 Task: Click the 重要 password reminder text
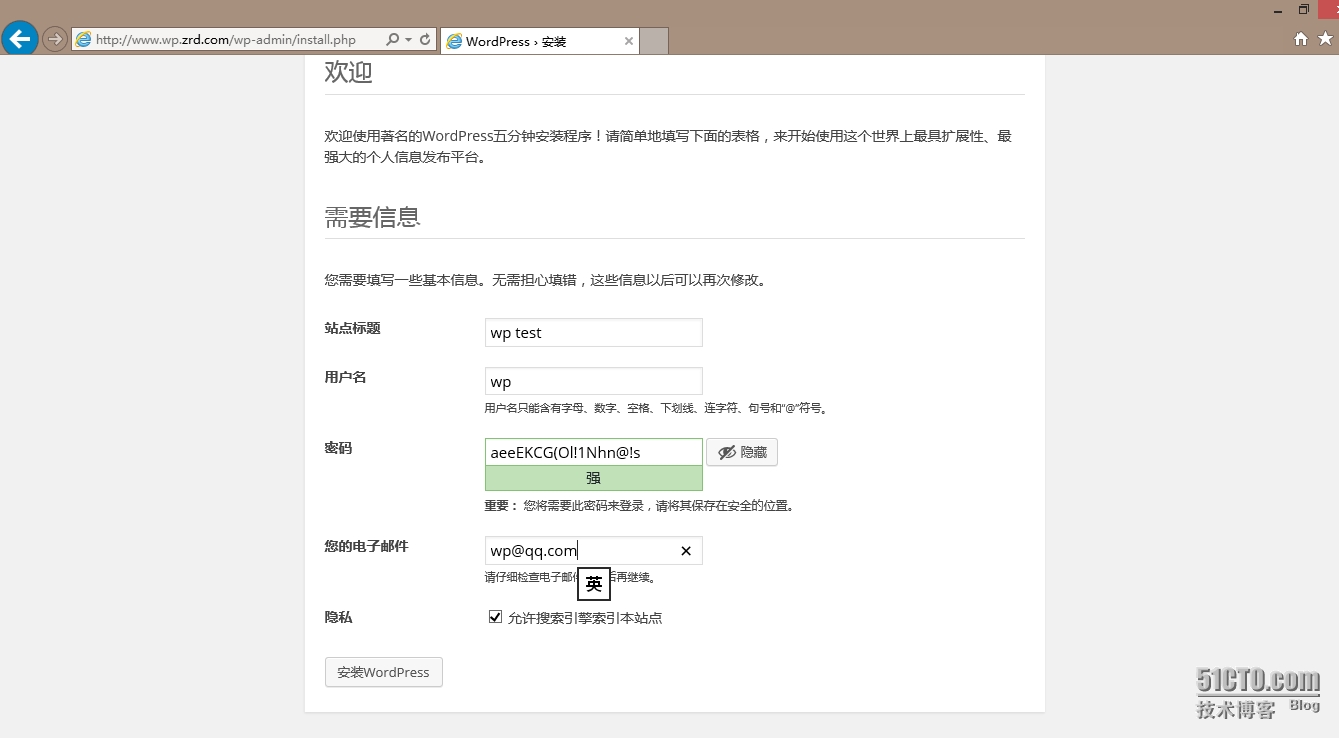(640, 506)
